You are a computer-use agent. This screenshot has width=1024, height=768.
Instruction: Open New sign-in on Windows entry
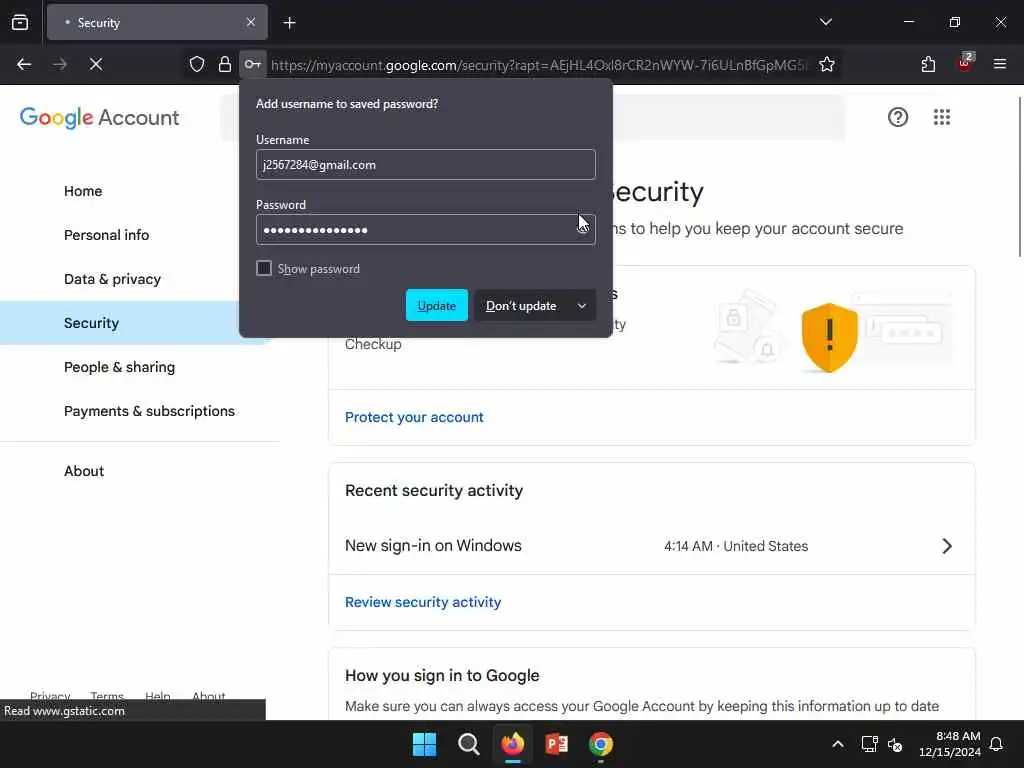click(652, 546)
